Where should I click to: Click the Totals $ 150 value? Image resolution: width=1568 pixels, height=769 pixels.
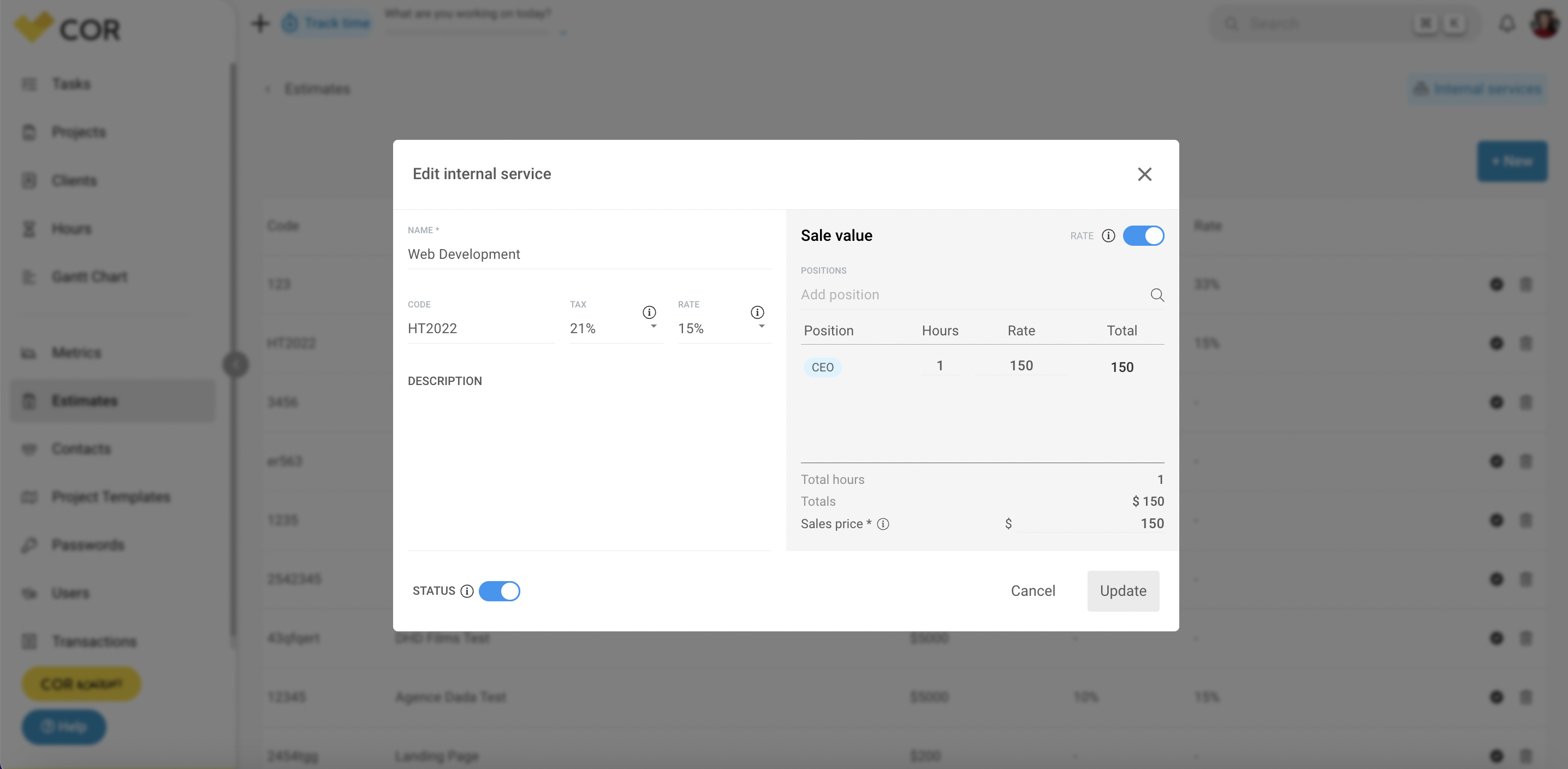click(1148, 501)
